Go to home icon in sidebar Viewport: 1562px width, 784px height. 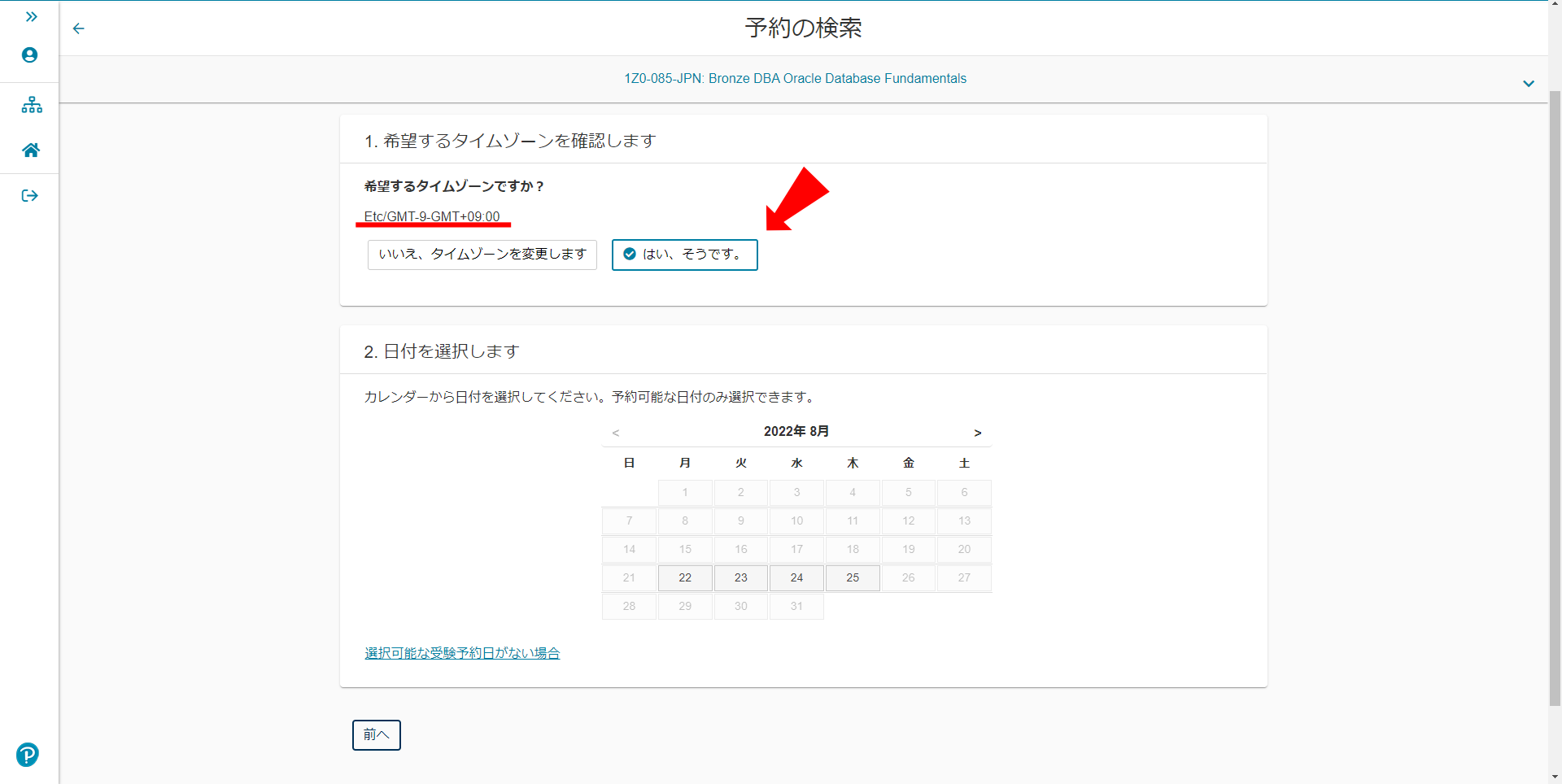click(x=31, y=150)
